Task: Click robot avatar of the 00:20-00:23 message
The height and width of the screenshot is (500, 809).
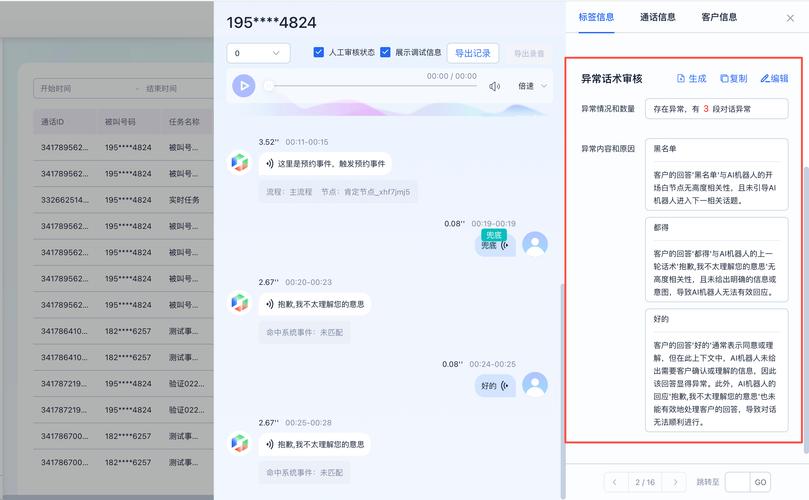Action: 239,303
